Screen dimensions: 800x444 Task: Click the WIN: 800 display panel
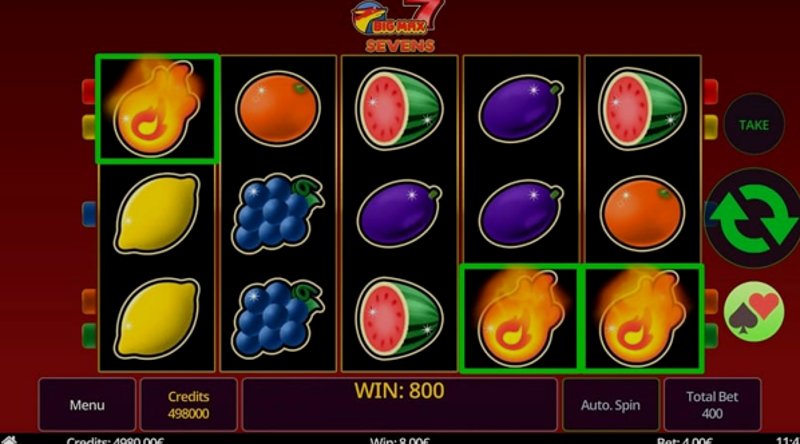(399, 405)
